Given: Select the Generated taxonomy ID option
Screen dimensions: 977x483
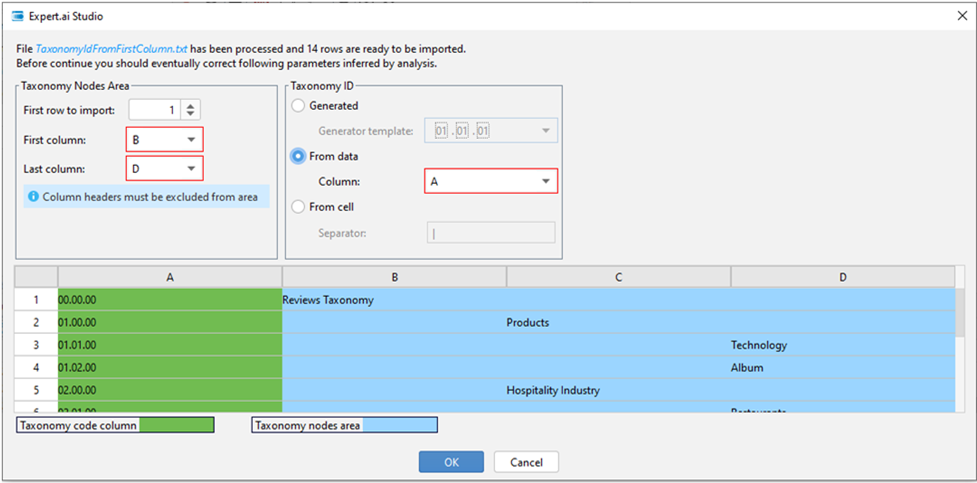Looking at the screenshot, I should pyautogui.click(x=298, y=105).
